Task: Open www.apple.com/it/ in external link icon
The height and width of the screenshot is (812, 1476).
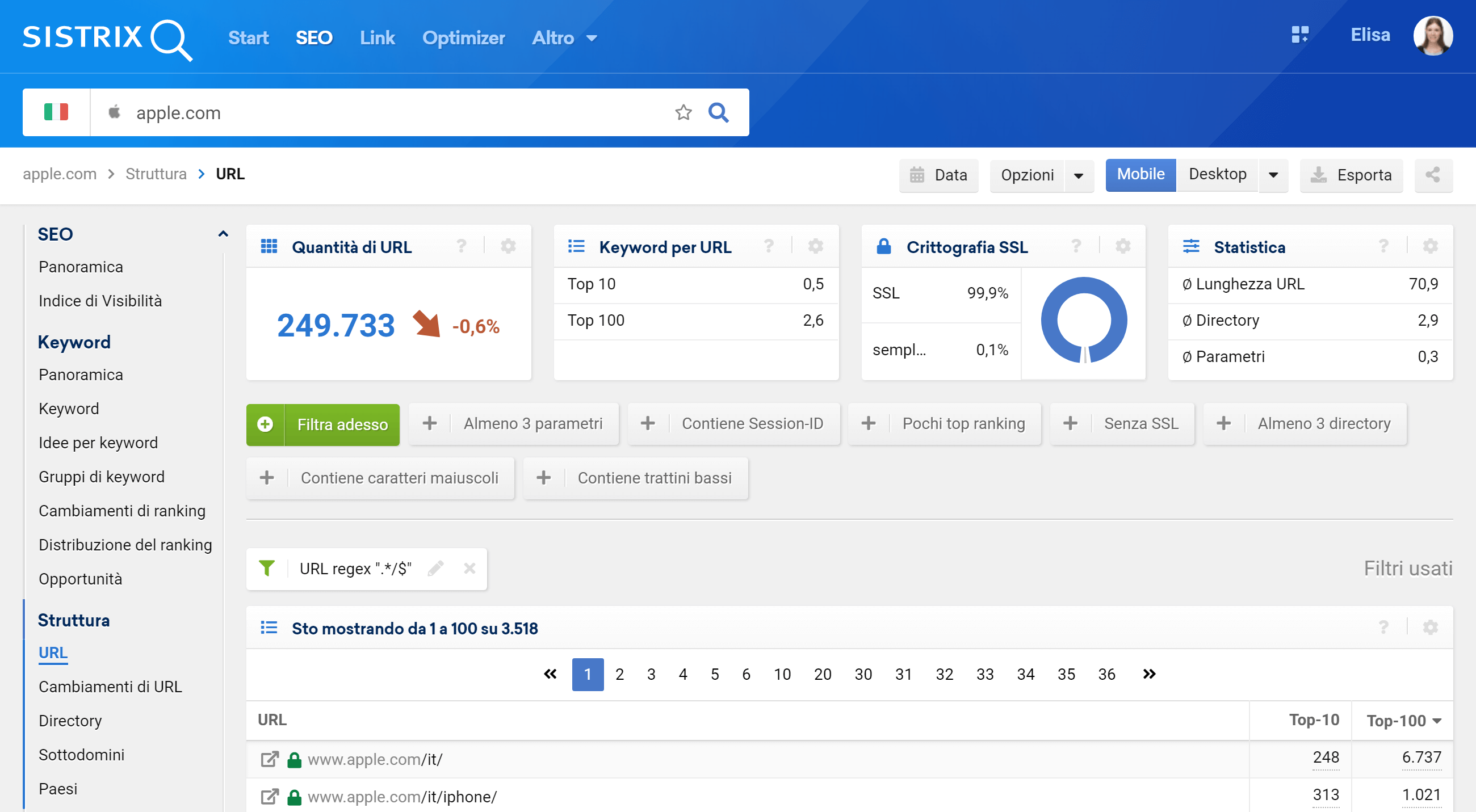Action: [x=270, y=759]
